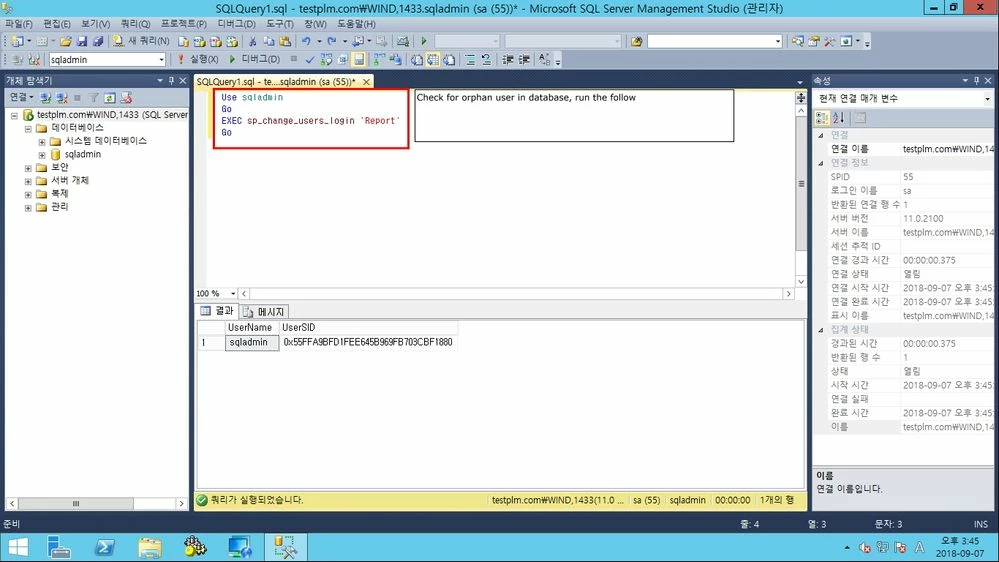
Task: Switch to the 결과 results tab
Action: click(x=217, y=311)
